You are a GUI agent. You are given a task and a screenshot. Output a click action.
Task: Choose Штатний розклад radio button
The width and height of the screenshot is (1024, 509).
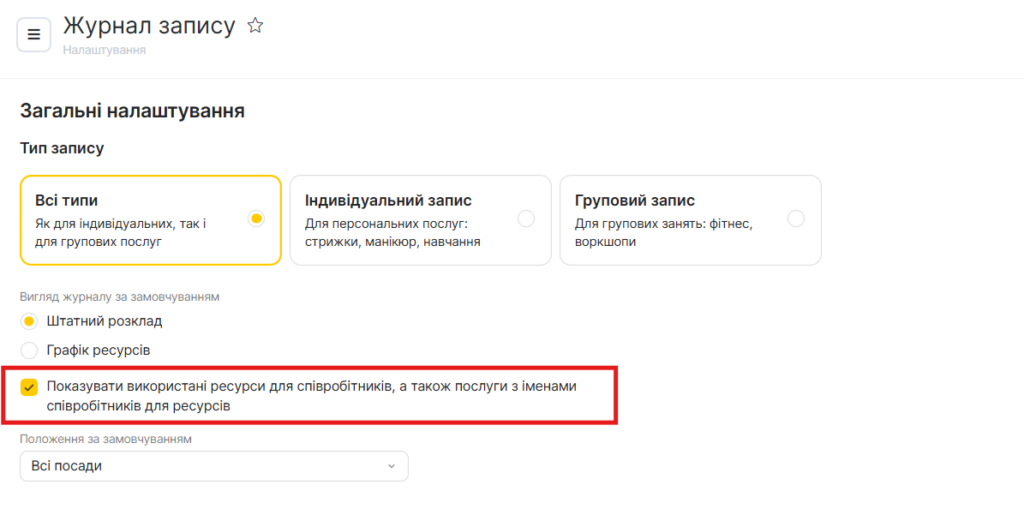(29, 322)
